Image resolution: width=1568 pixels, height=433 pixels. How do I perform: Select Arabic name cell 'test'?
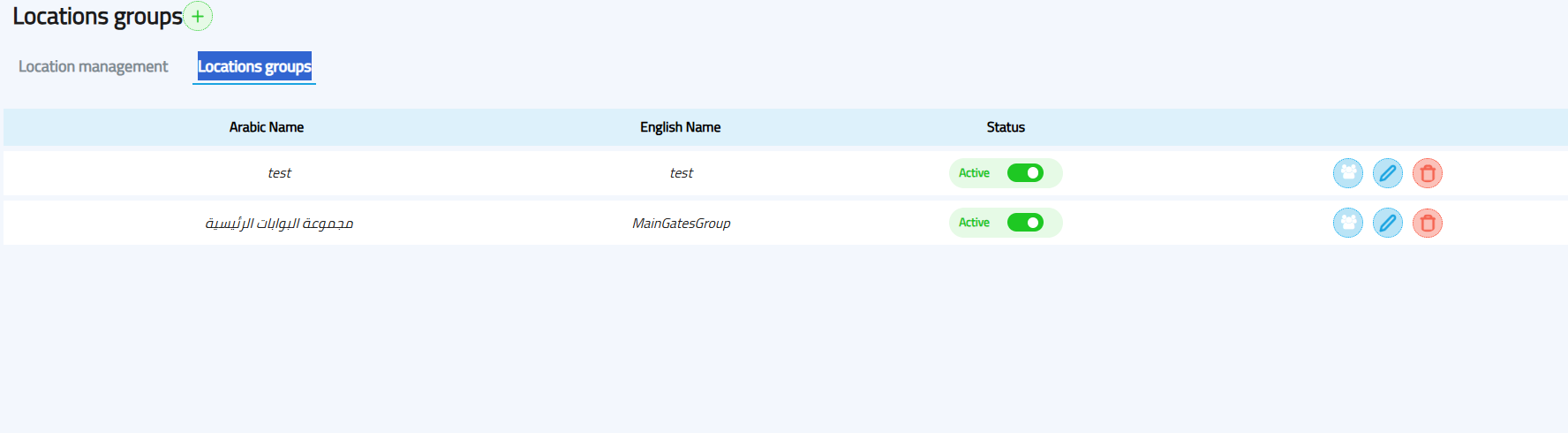(x=279, y=173)
